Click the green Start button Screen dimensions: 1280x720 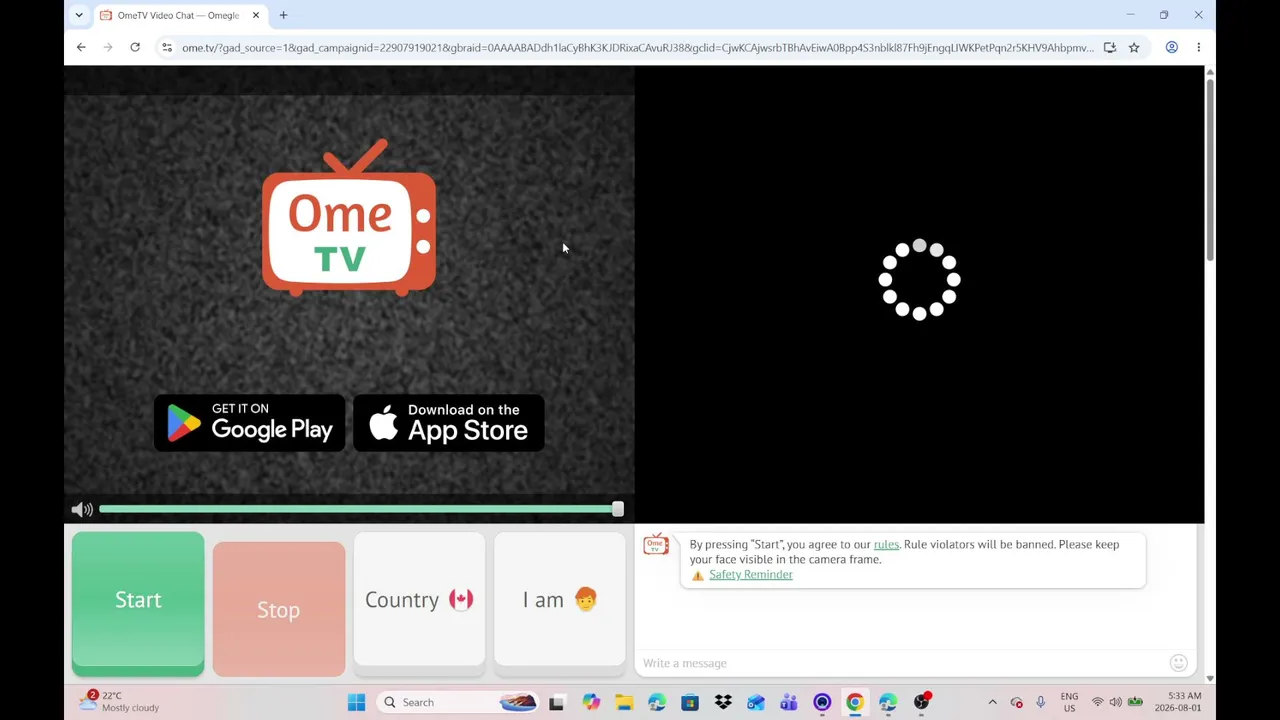point(138,603)
